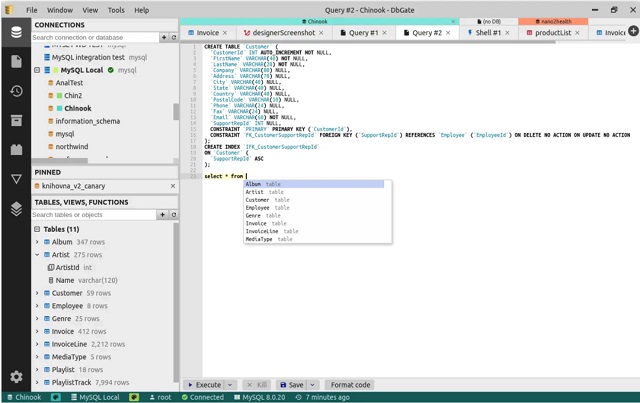Screen dimensions: 640x403
Task: Click the Kill button
Action: click(258, 385)
